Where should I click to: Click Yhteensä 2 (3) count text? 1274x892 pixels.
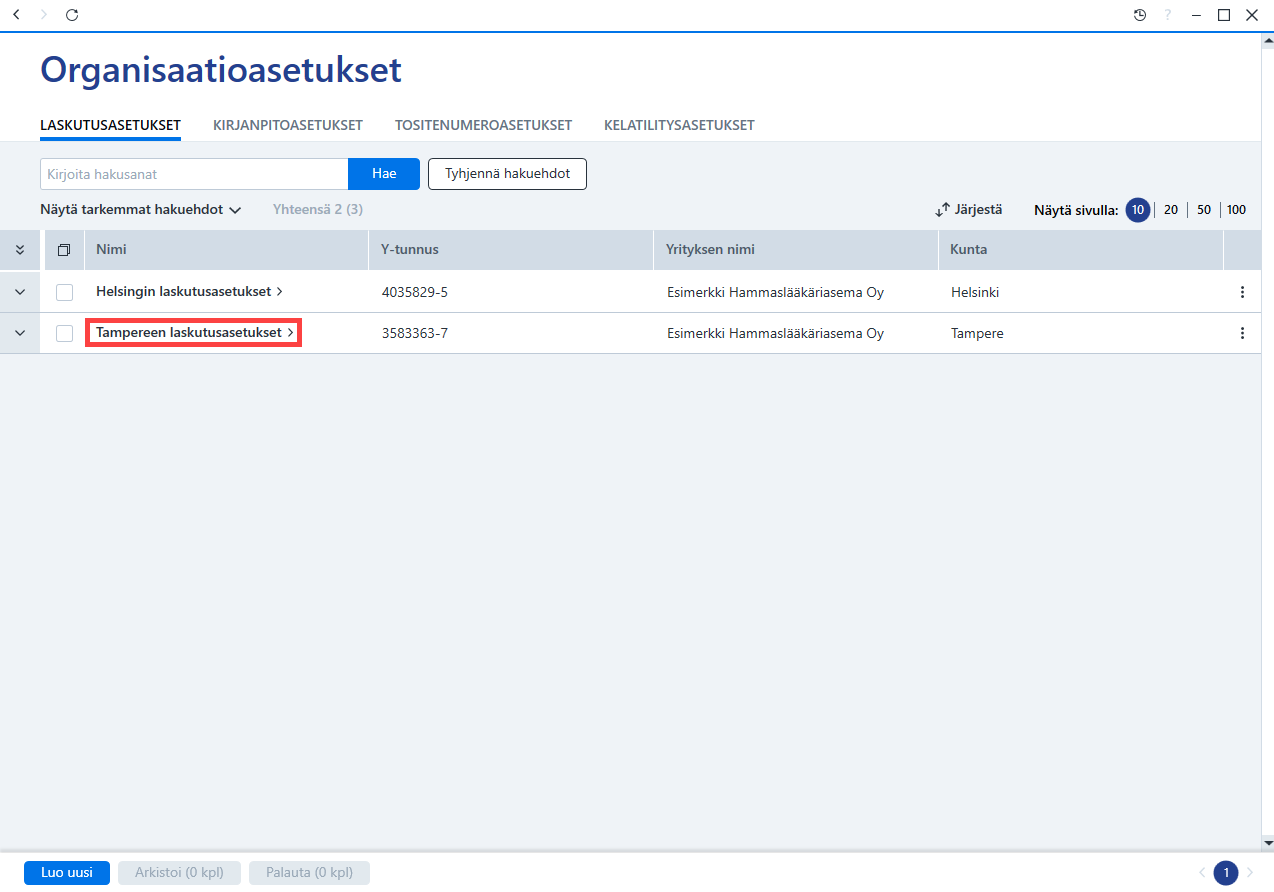(x=318, y=210)
